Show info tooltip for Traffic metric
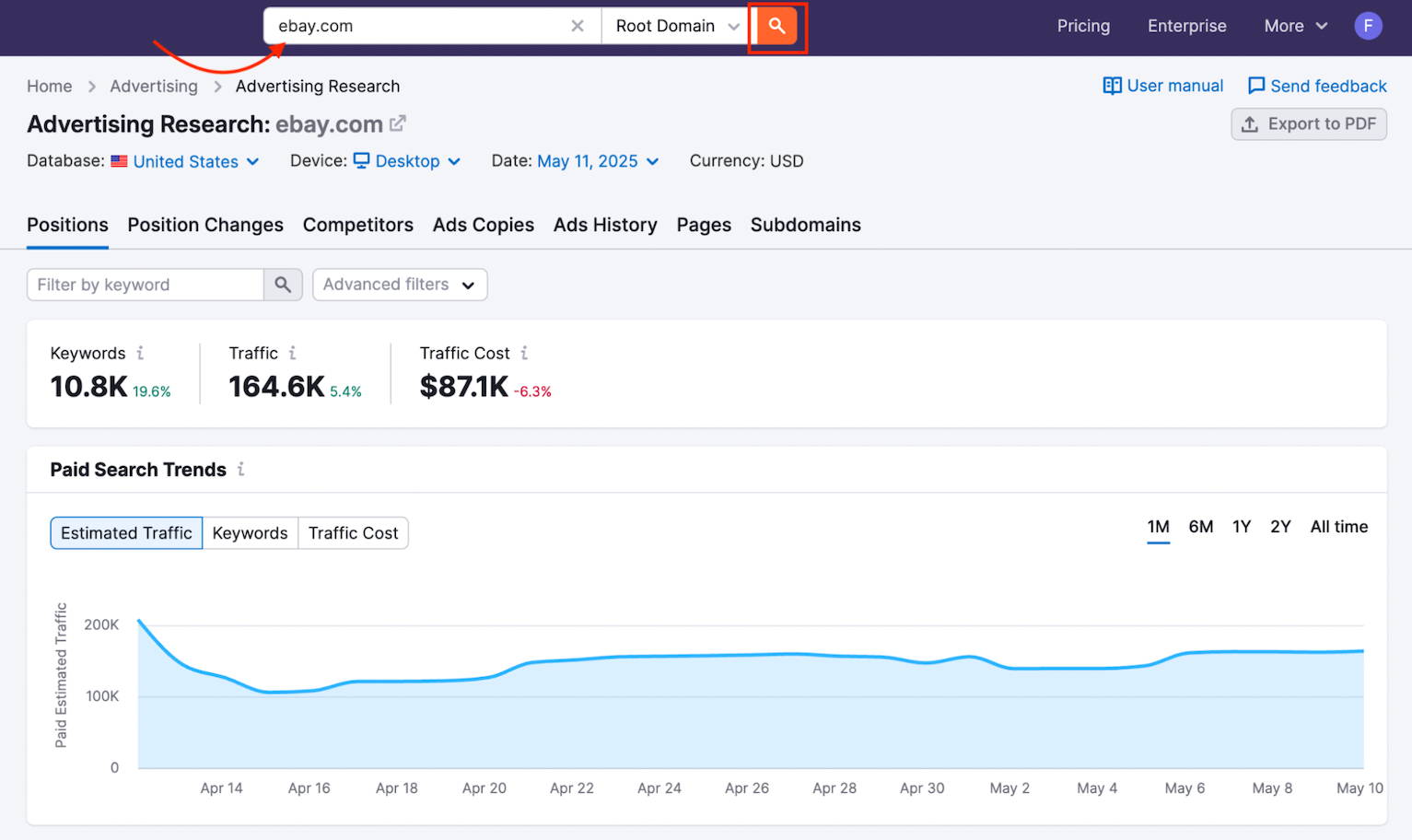 pos(292,354)
